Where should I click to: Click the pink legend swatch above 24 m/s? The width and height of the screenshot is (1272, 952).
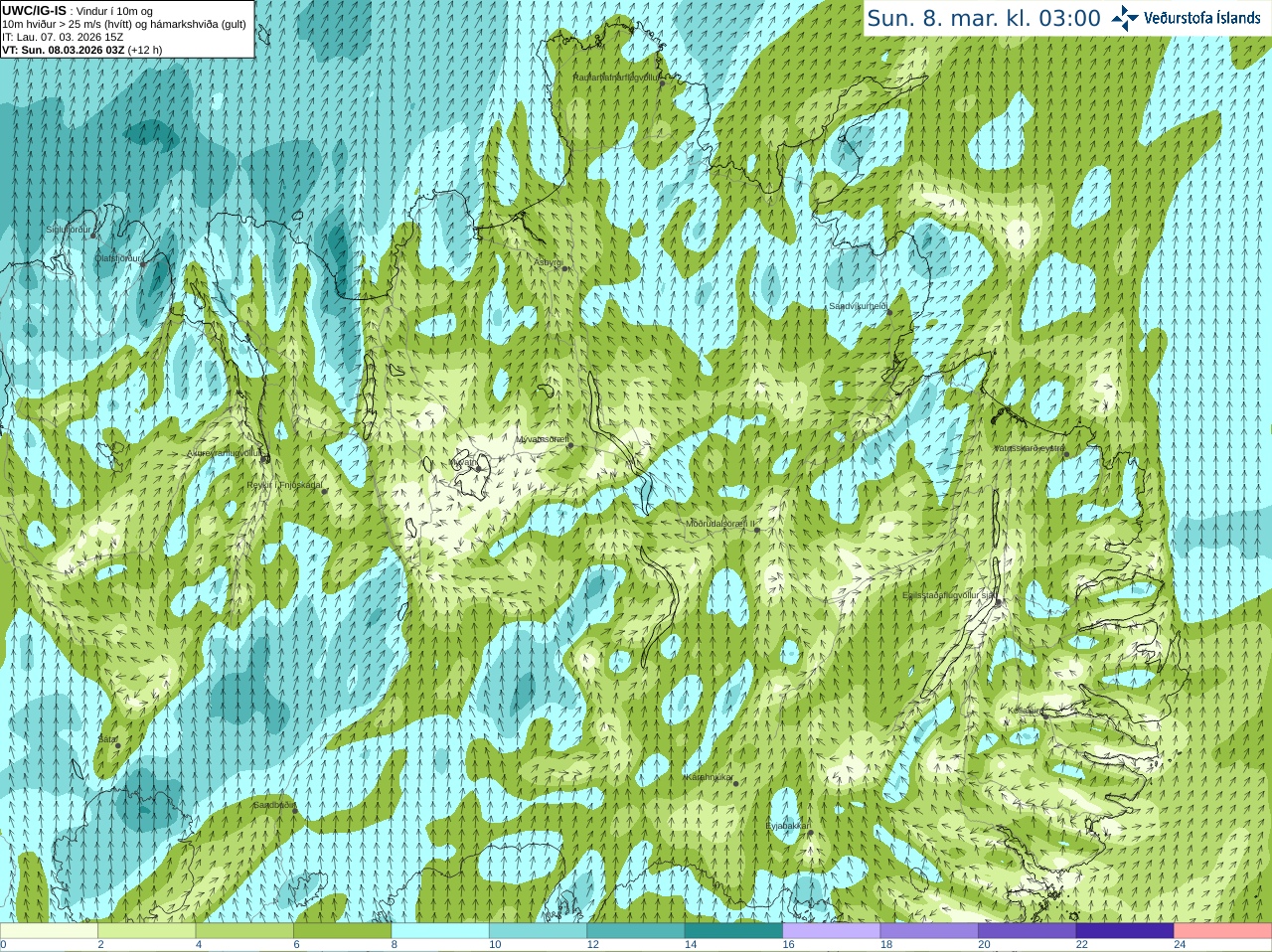click(x=1223, y=931)
